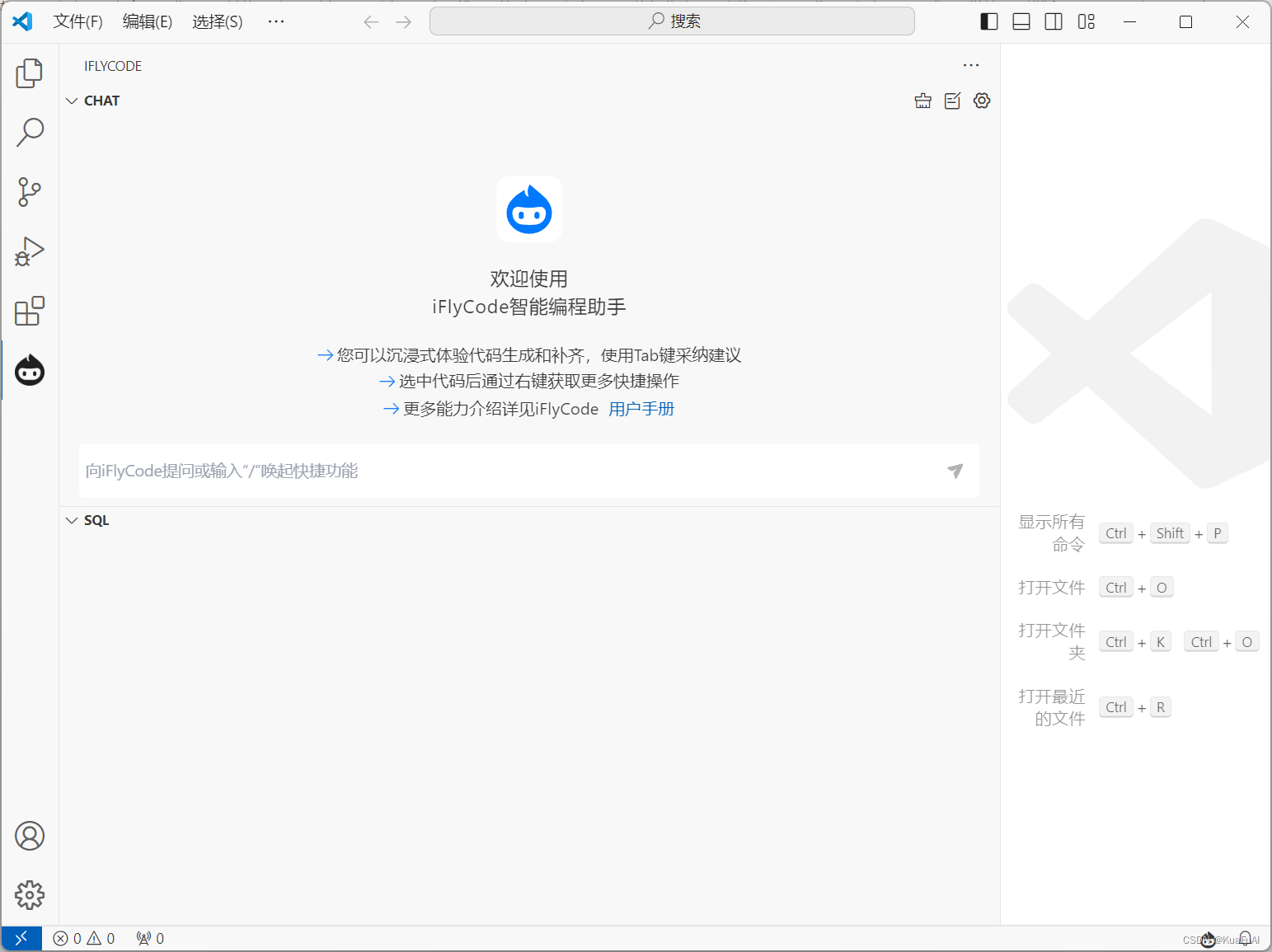This screenshot has width=1272, height=952.
Task: Click the 搜索 command center box
Action: pos(672,21)
